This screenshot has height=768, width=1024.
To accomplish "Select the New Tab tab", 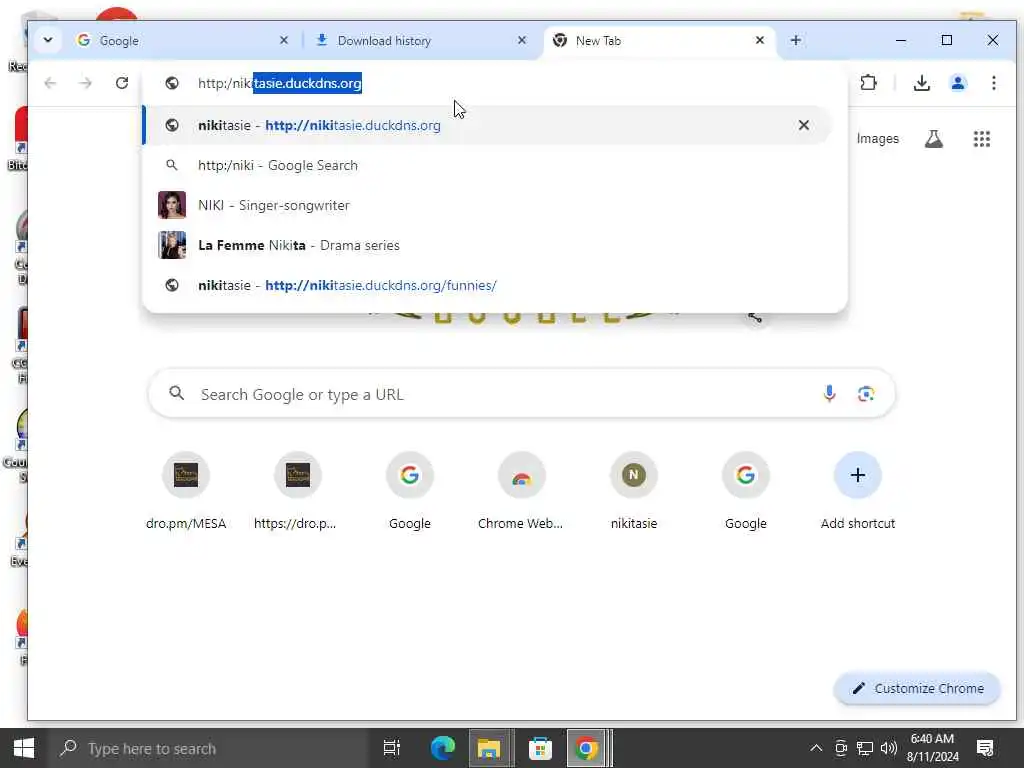I will [660, 40].
